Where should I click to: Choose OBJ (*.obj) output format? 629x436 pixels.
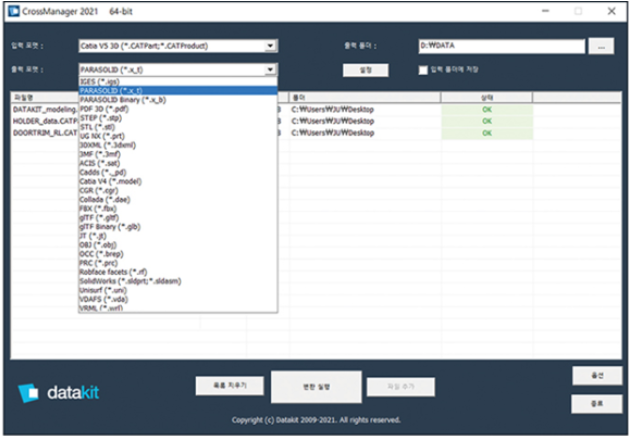(x=178, y=245)
